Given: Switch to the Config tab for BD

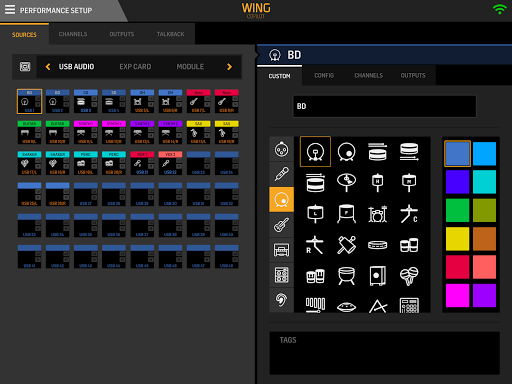Looking at the screenshot, I should coord(324,76).
